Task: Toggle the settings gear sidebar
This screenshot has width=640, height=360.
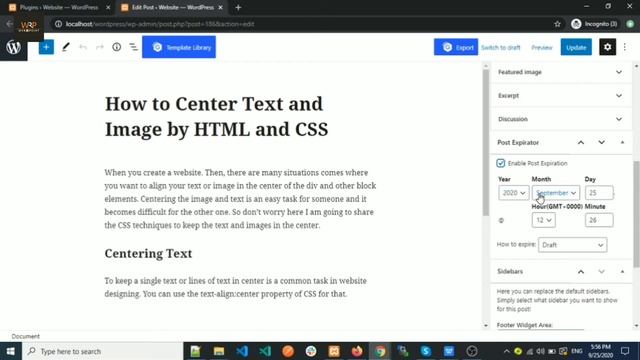Action: click(607, 47)
